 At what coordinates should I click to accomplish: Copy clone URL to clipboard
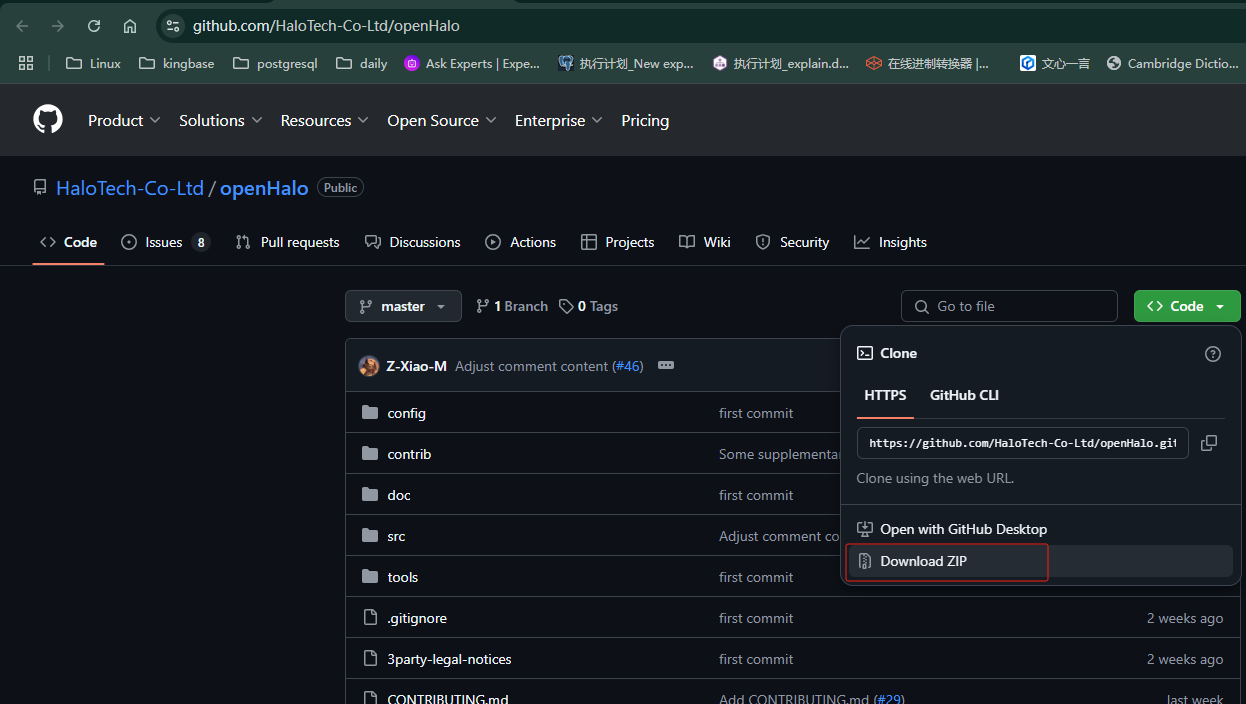click(x=1209, y=443)
